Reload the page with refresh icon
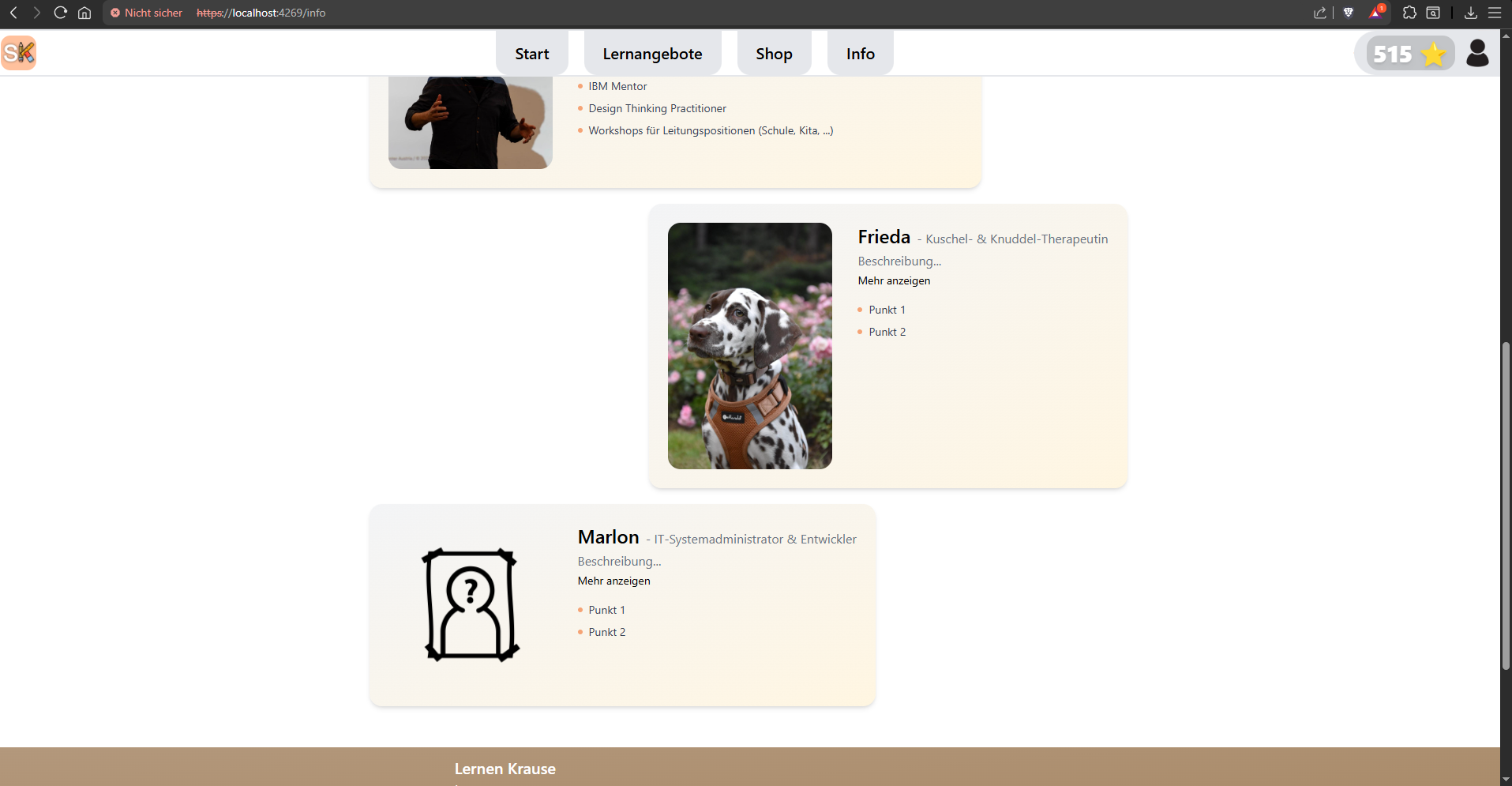The image size is (1512, 786). tap(60, 13)
